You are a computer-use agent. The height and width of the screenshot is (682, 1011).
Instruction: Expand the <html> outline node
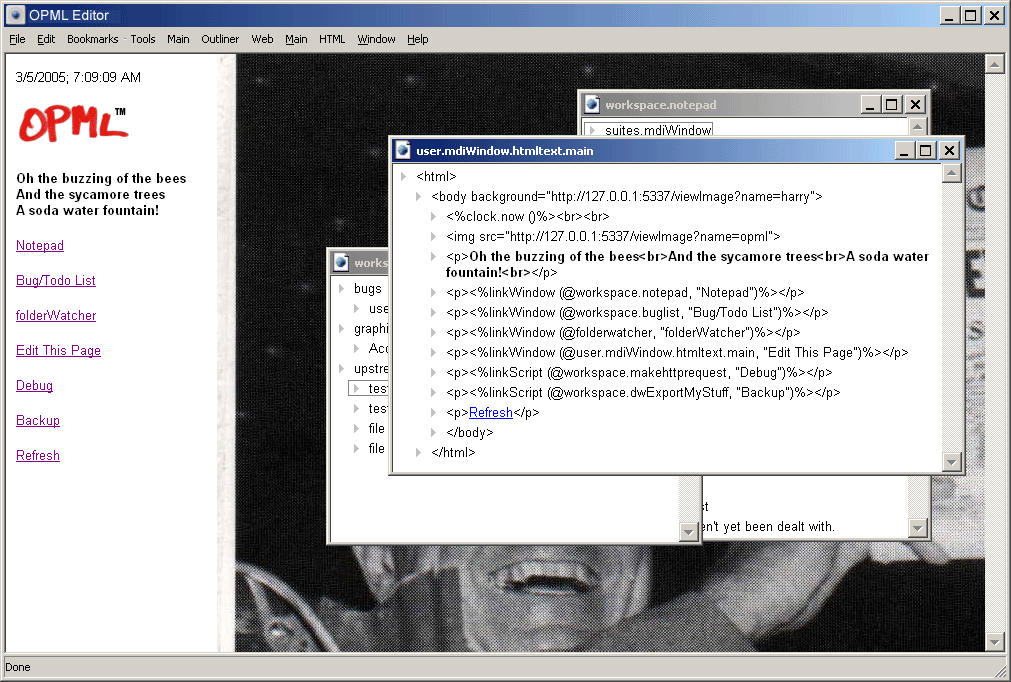(403, 177)
